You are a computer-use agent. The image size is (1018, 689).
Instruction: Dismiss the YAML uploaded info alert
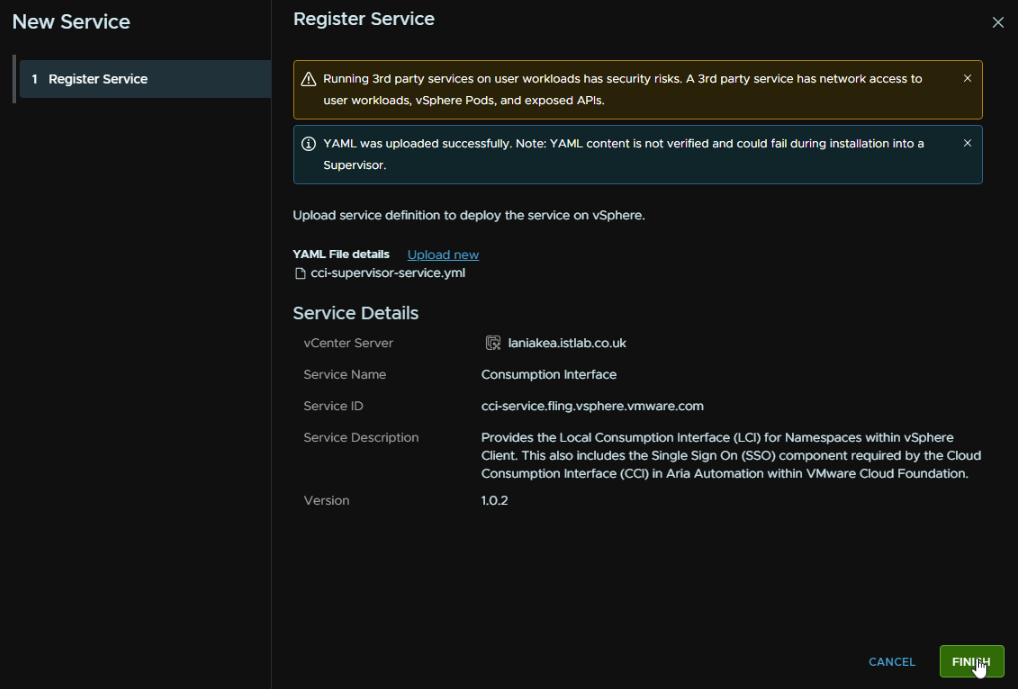[x=967, y=144]
